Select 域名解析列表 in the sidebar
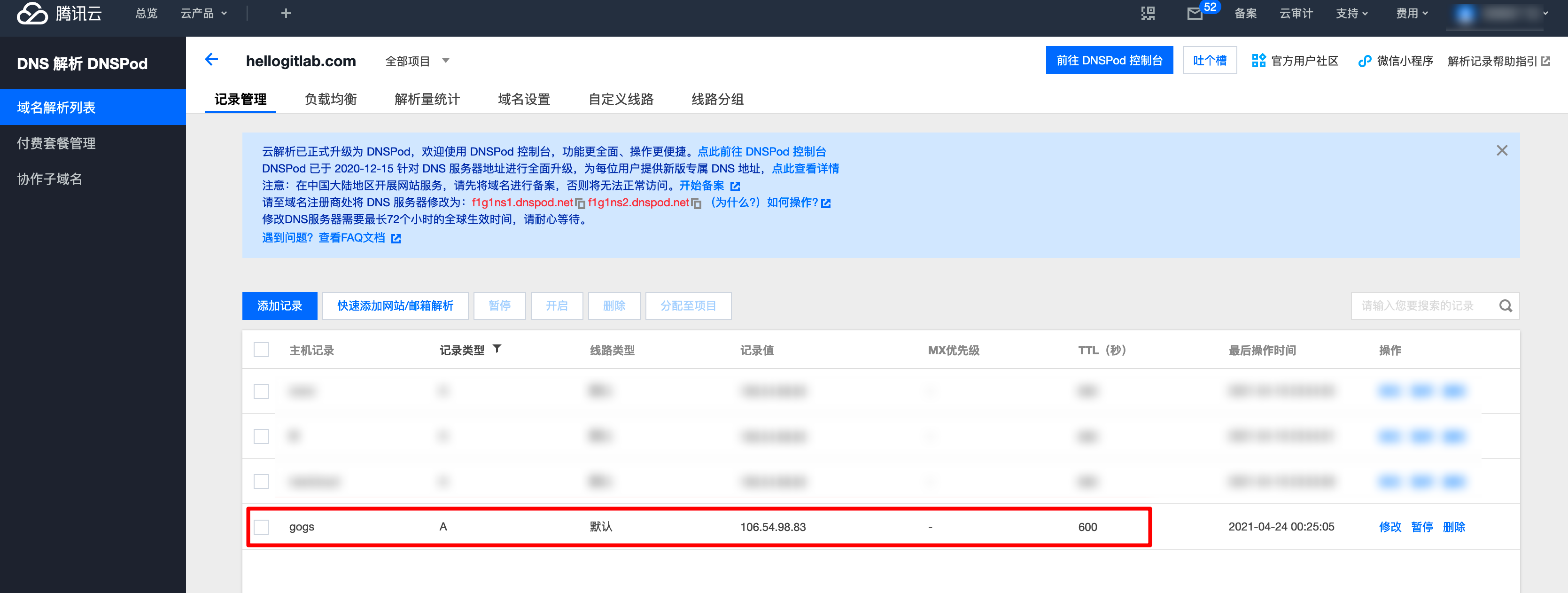The height and width of the screenshot is (593, 1568). pyautogui.click(x=93, y=107)
